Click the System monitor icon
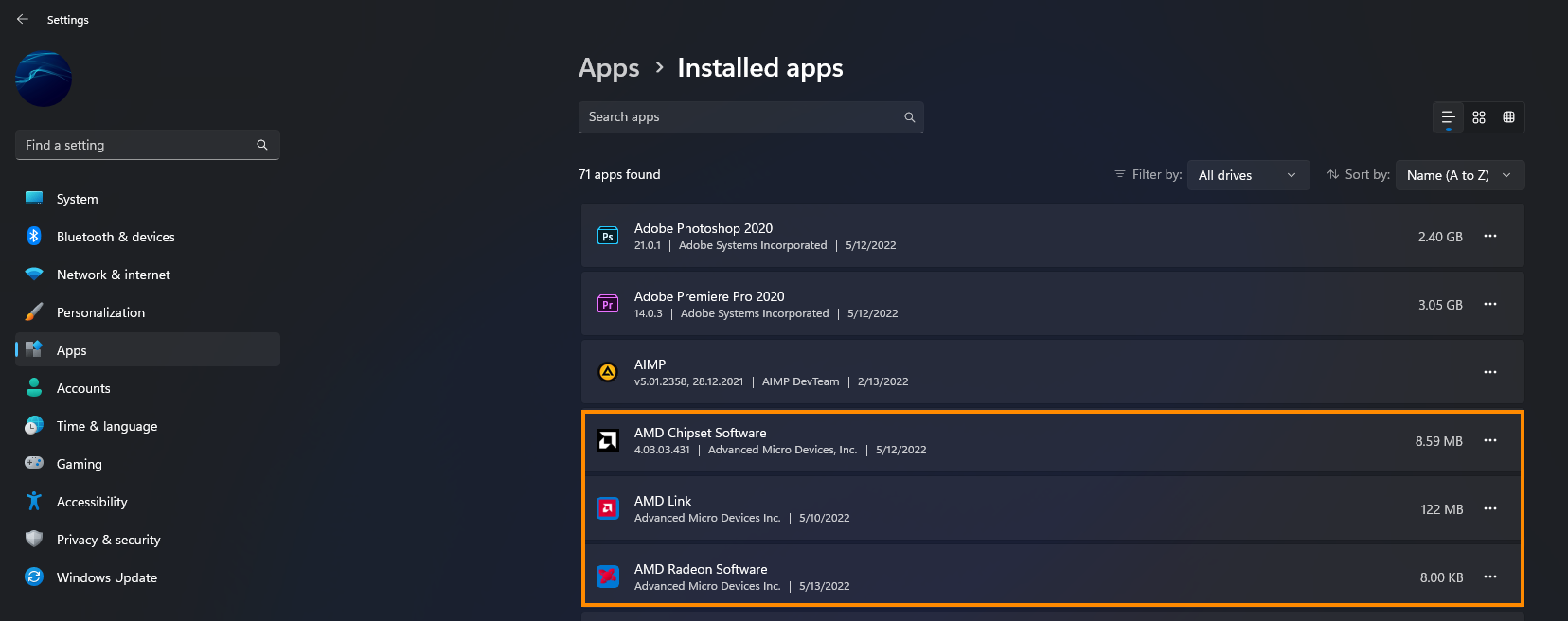The width and height of the screenshot is (1568, 621). (34, 198)
